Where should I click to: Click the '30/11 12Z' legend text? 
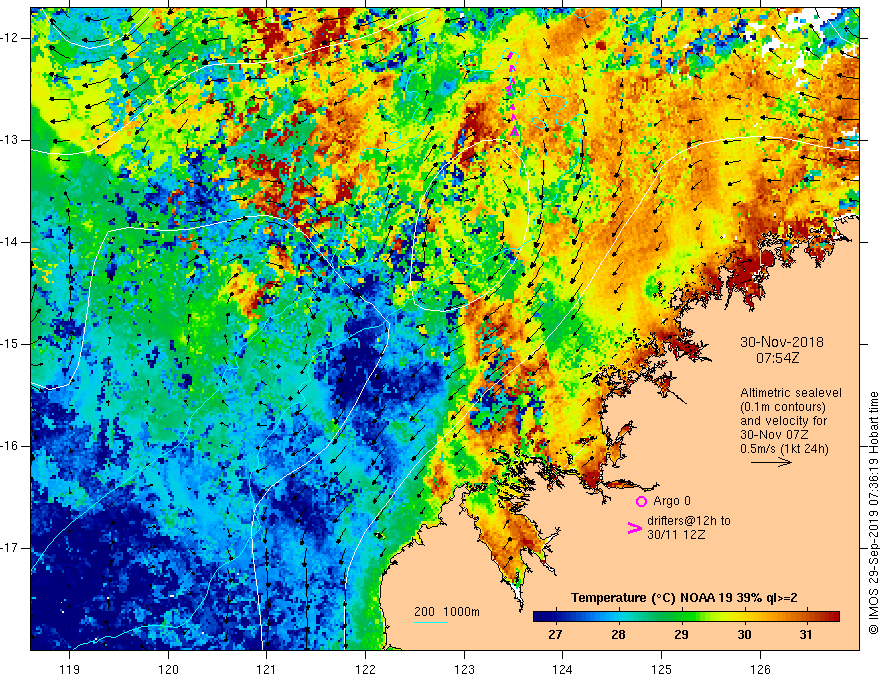pos(676,535)
